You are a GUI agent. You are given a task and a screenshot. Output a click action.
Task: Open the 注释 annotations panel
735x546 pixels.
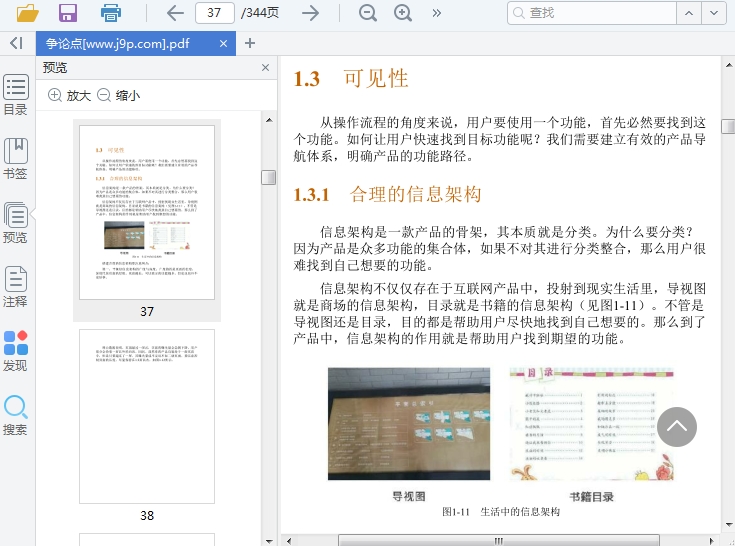15,287
